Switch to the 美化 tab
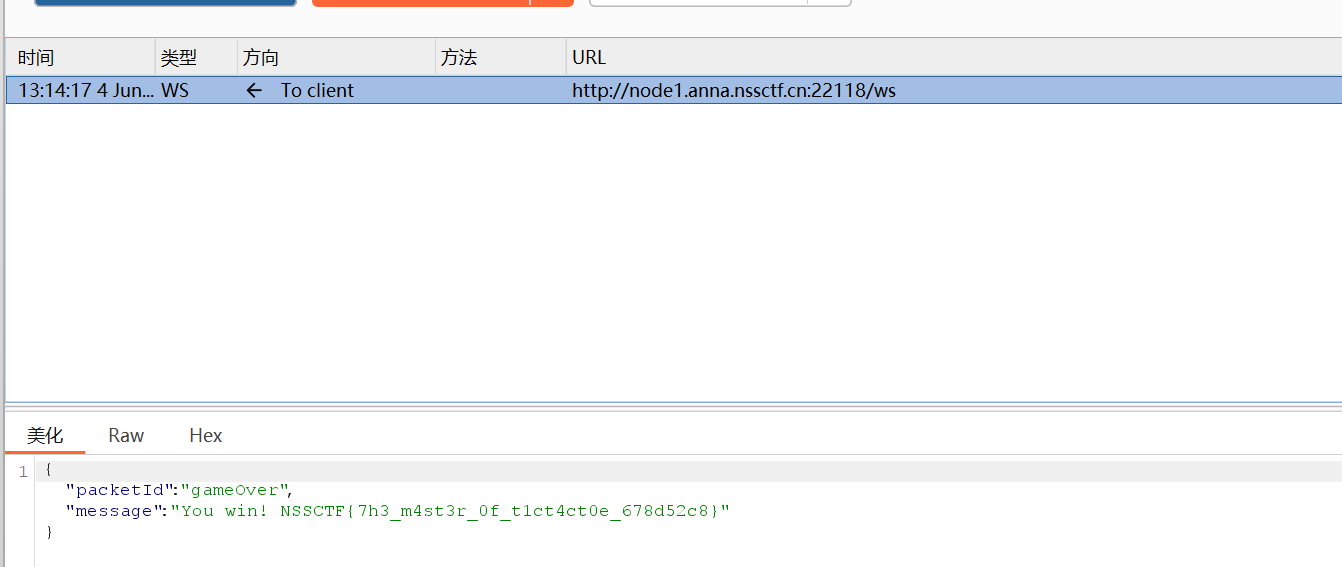The image size is (1342, 567). [x=45, y=435]
